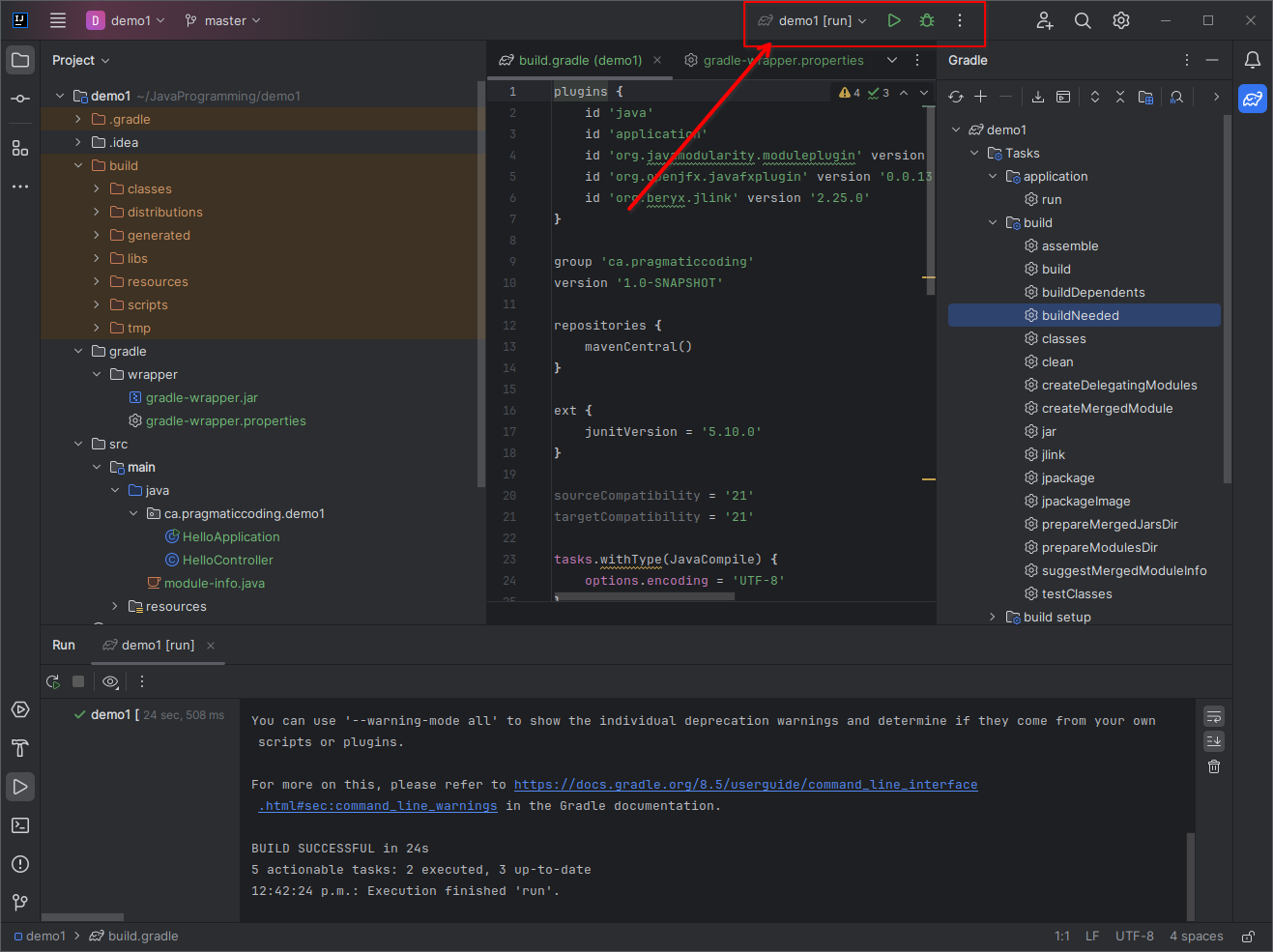Stop the running process square button
Screen dimensions: 1273x952
(78, 681)
